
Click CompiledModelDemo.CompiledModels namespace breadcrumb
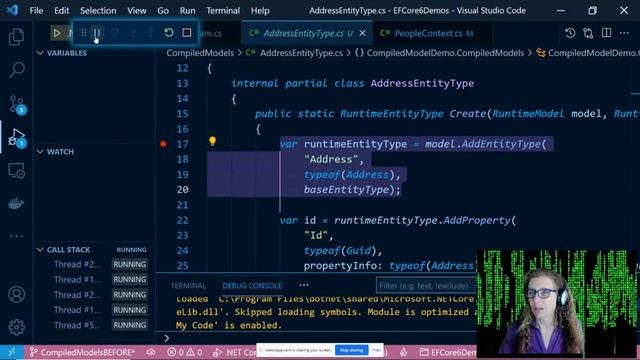pos(445,53)
